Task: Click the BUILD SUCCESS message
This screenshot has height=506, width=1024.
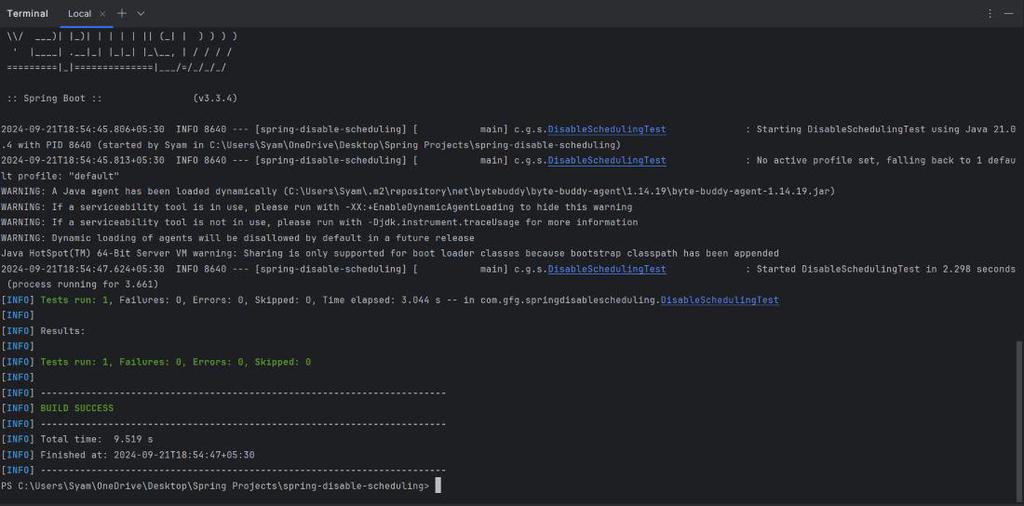Action: tap(77, 408)
